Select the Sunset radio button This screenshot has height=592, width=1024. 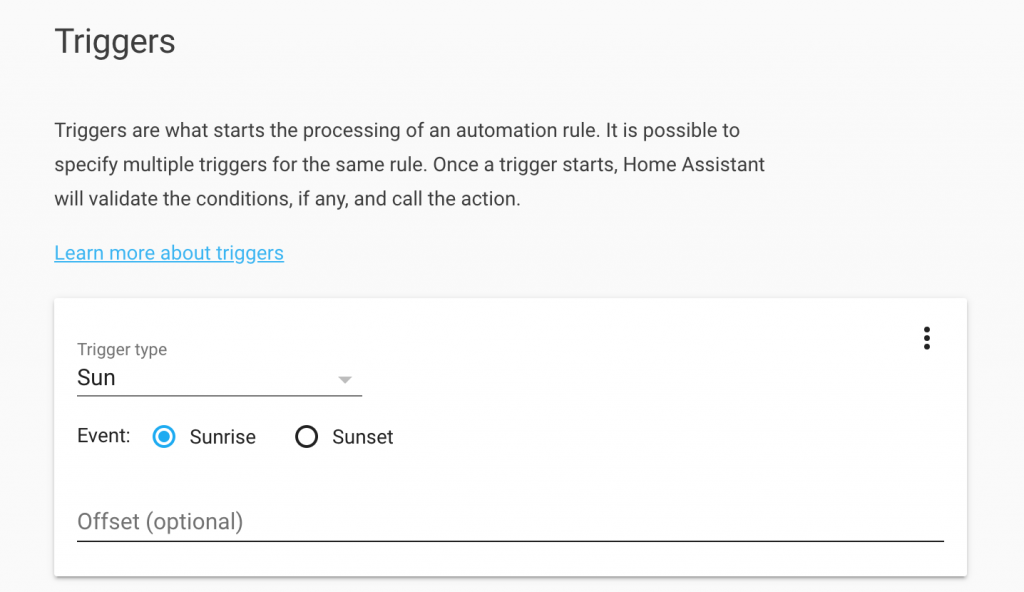(x=306, y=436)
